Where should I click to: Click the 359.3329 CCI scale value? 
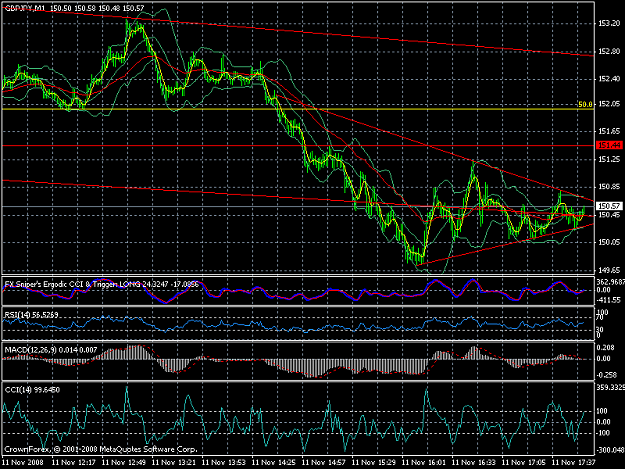point(610,387)
